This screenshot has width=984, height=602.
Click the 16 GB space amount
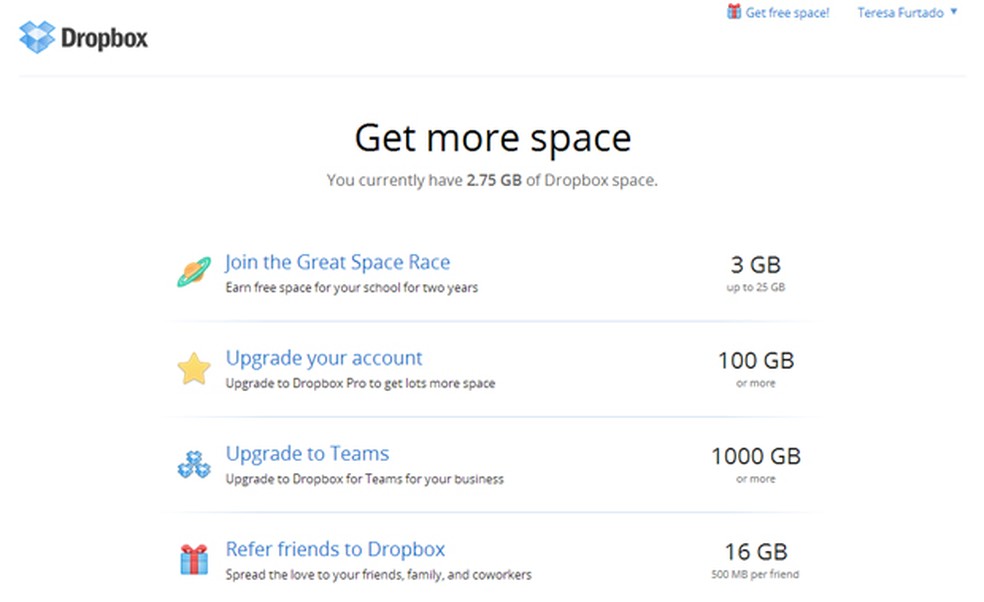[x=755, y=551]
